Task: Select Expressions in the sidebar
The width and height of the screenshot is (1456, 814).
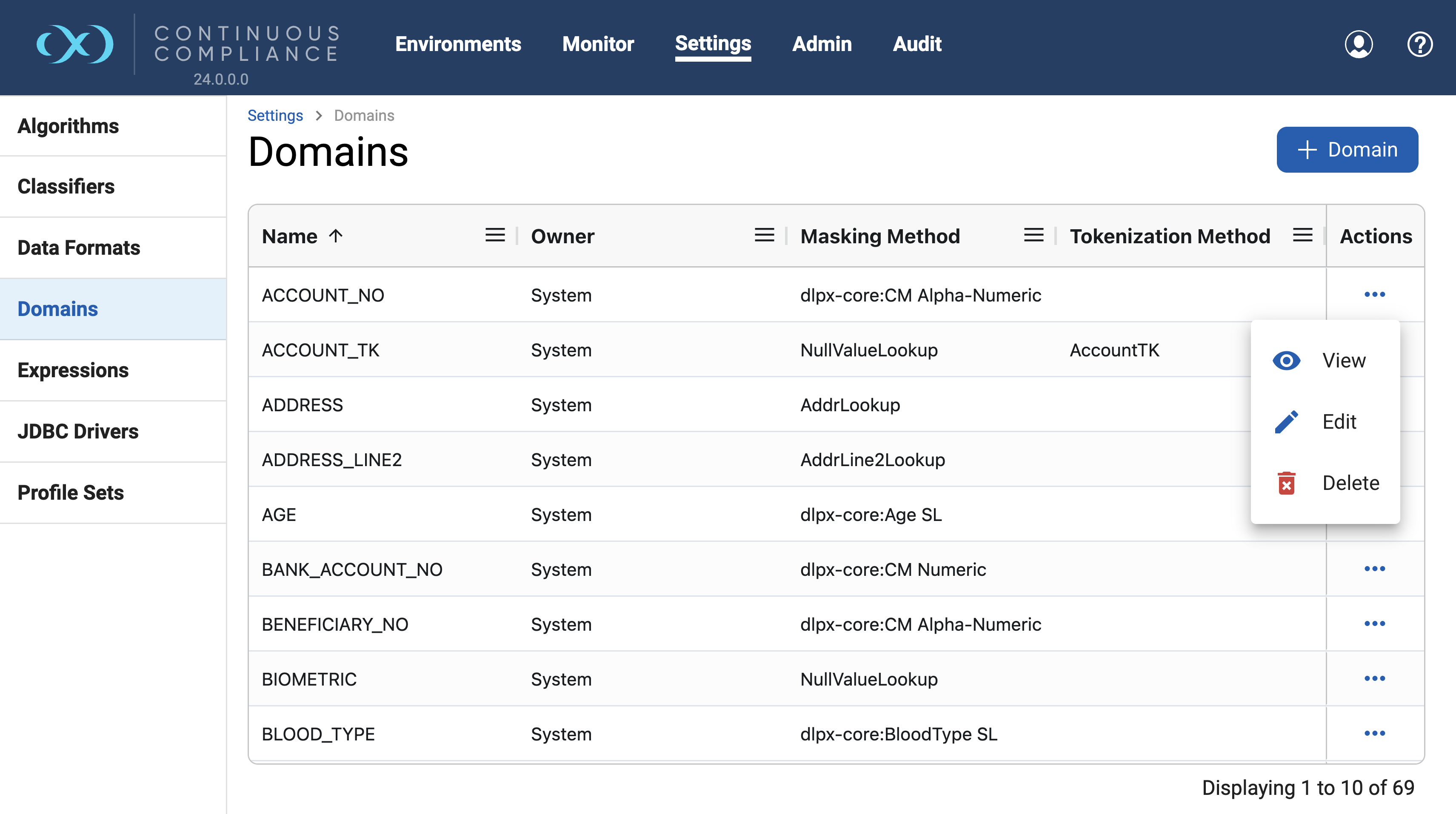Action: (74, 370)
